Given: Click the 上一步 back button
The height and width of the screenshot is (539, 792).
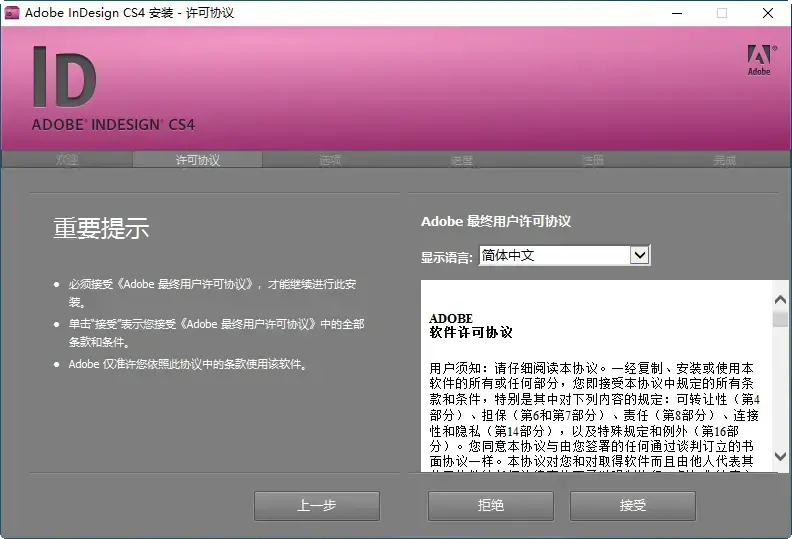Looking at the screenshot, I should coord(317,506).
